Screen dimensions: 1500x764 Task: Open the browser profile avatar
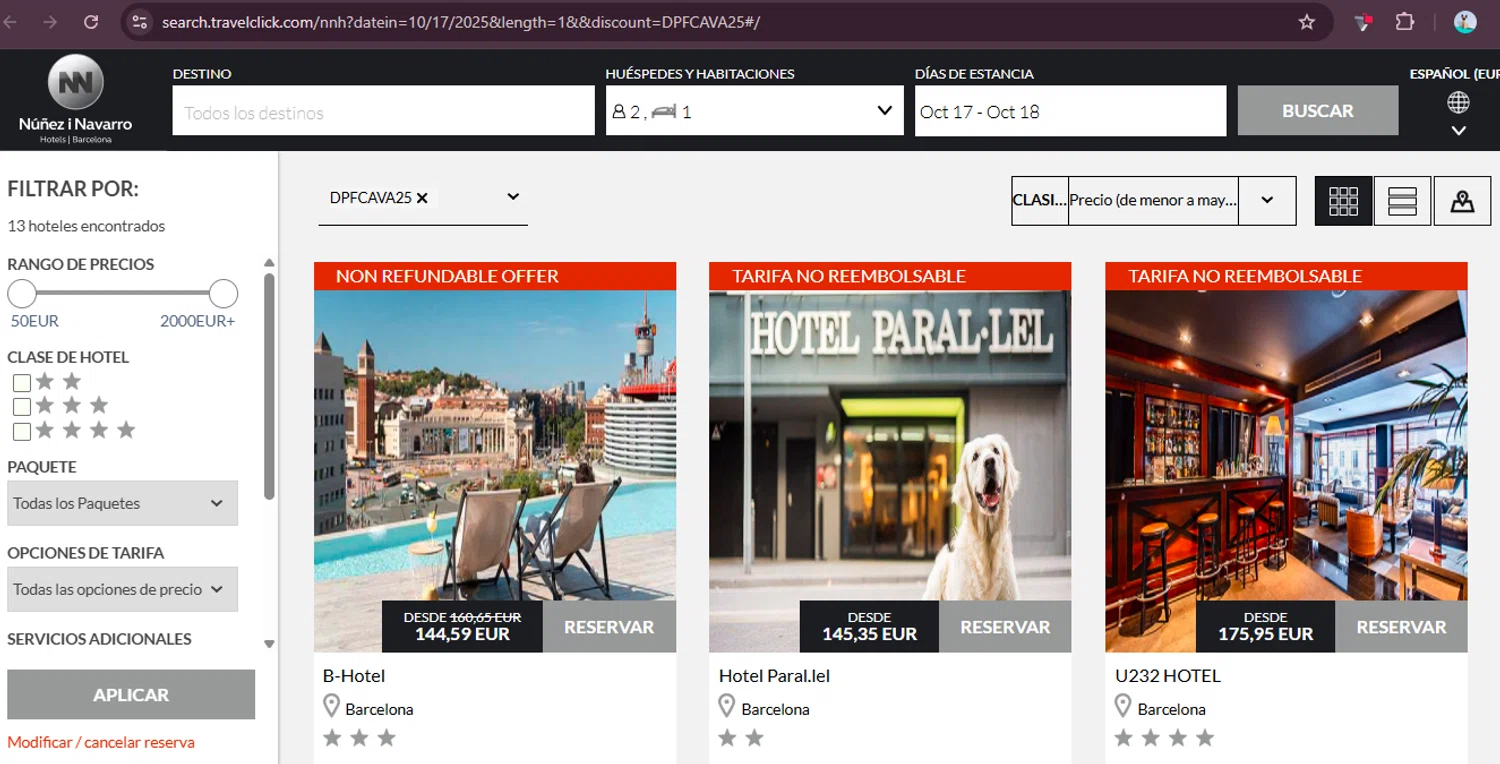(x=1465, y=22)
